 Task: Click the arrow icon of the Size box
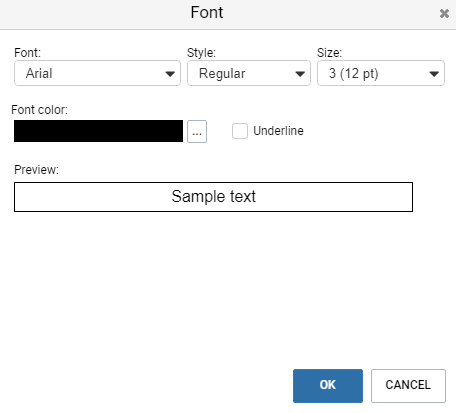coord(434,74)
